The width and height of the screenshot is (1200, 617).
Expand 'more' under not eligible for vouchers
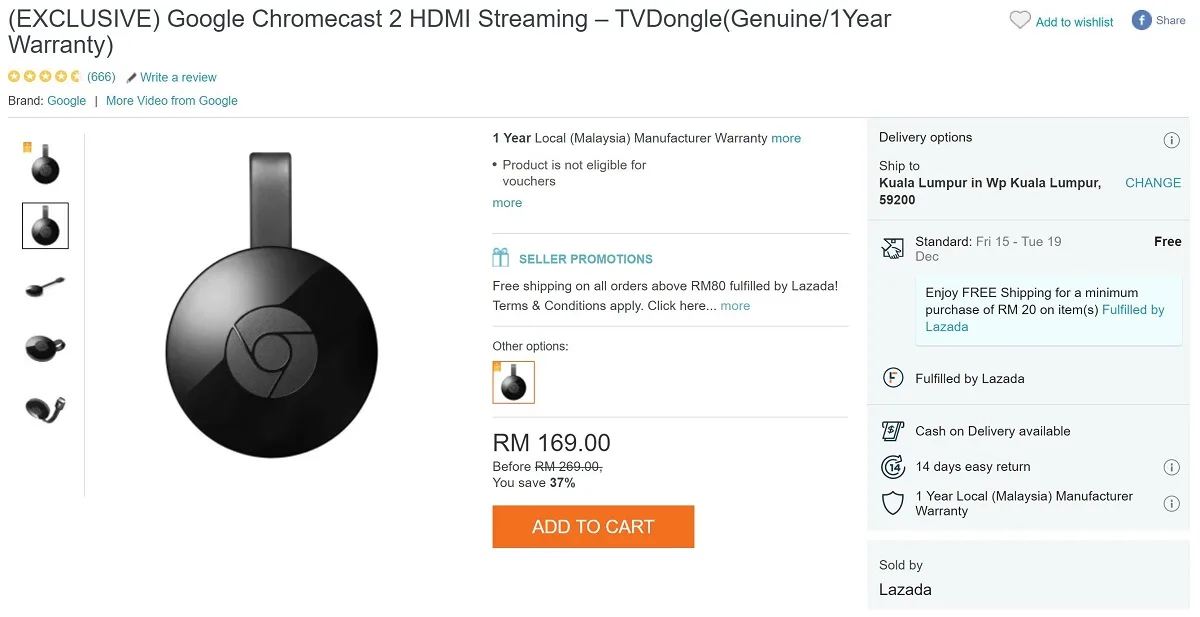[507, 202]
